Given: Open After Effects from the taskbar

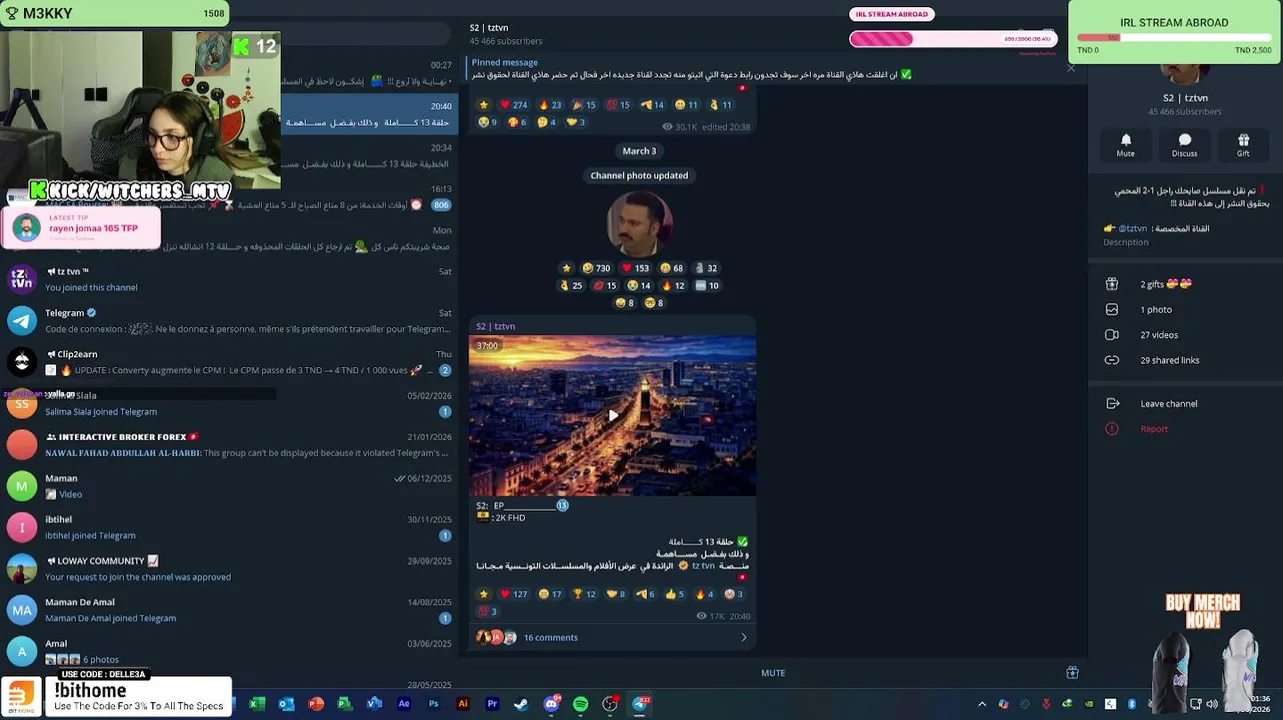Looking at the screenshot, I should pos(404,704).
